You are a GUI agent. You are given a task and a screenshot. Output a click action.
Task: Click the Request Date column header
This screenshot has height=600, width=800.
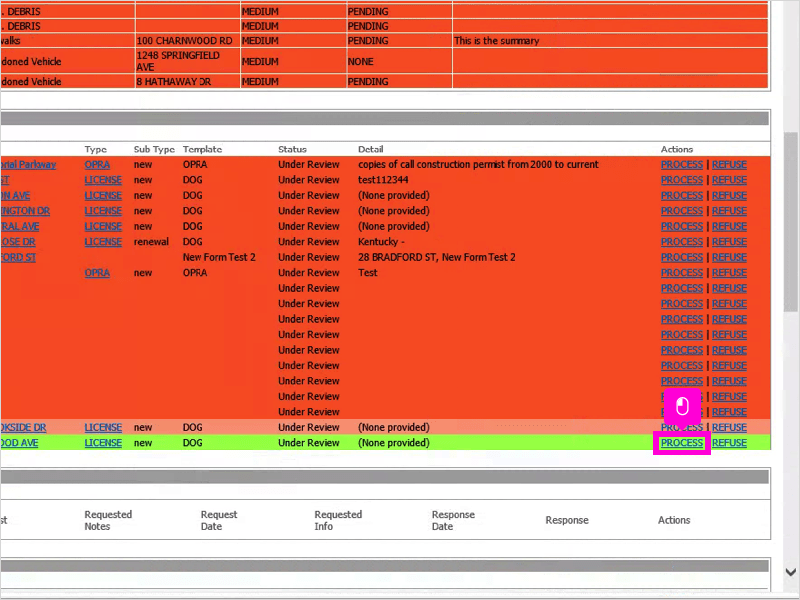click(219, 520)
